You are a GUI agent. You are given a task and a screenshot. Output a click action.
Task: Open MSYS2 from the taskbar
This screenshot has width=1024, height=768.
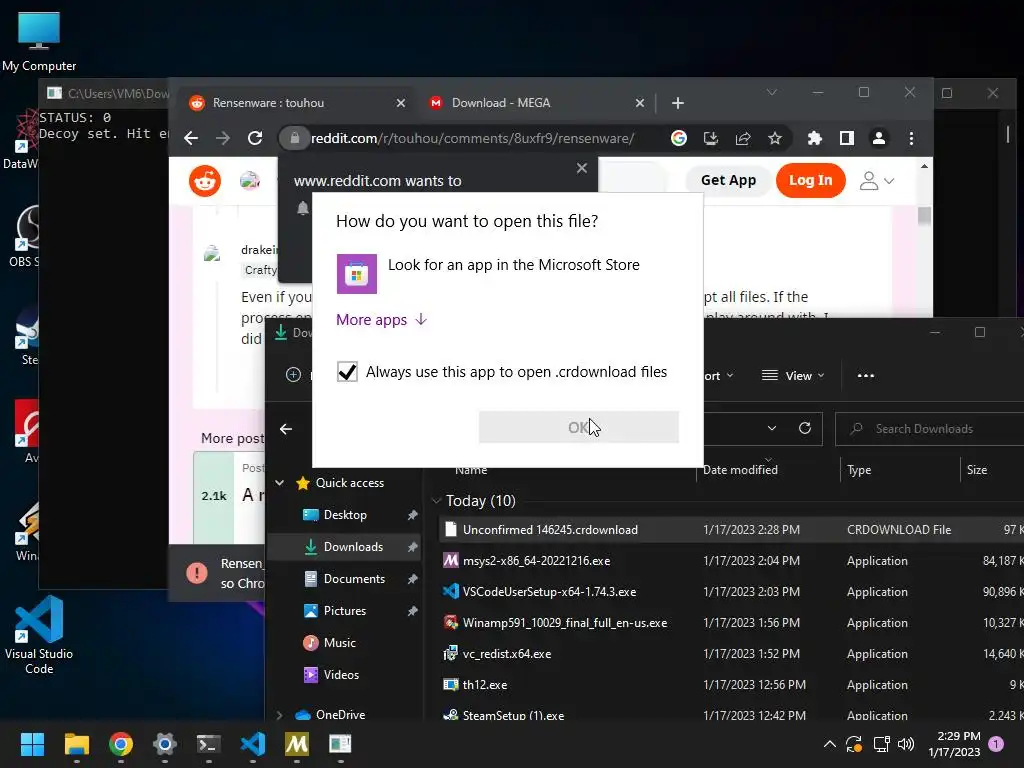point(296,744)
